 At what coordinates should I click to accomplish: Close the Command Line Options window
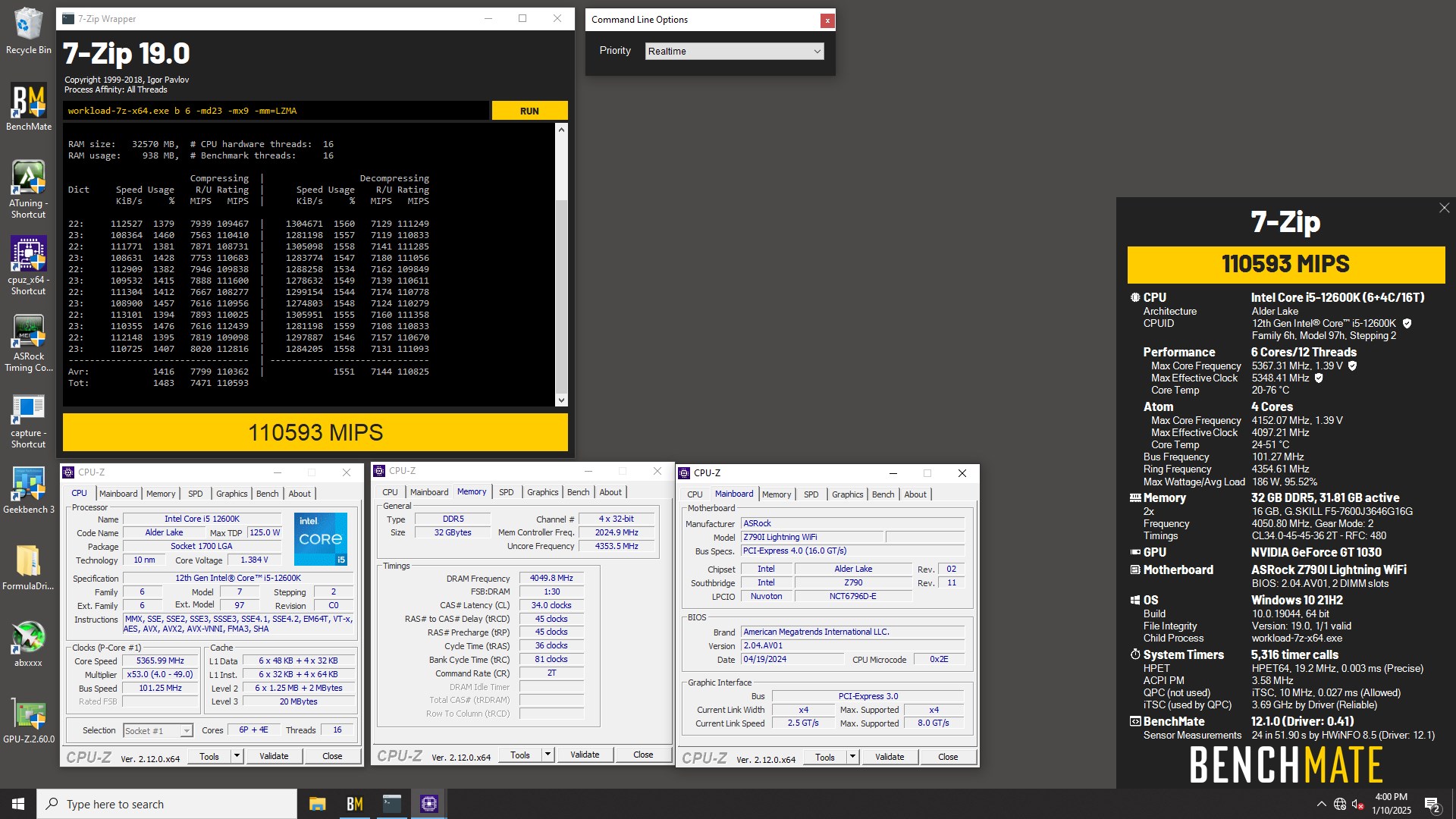tap(827, 20)
